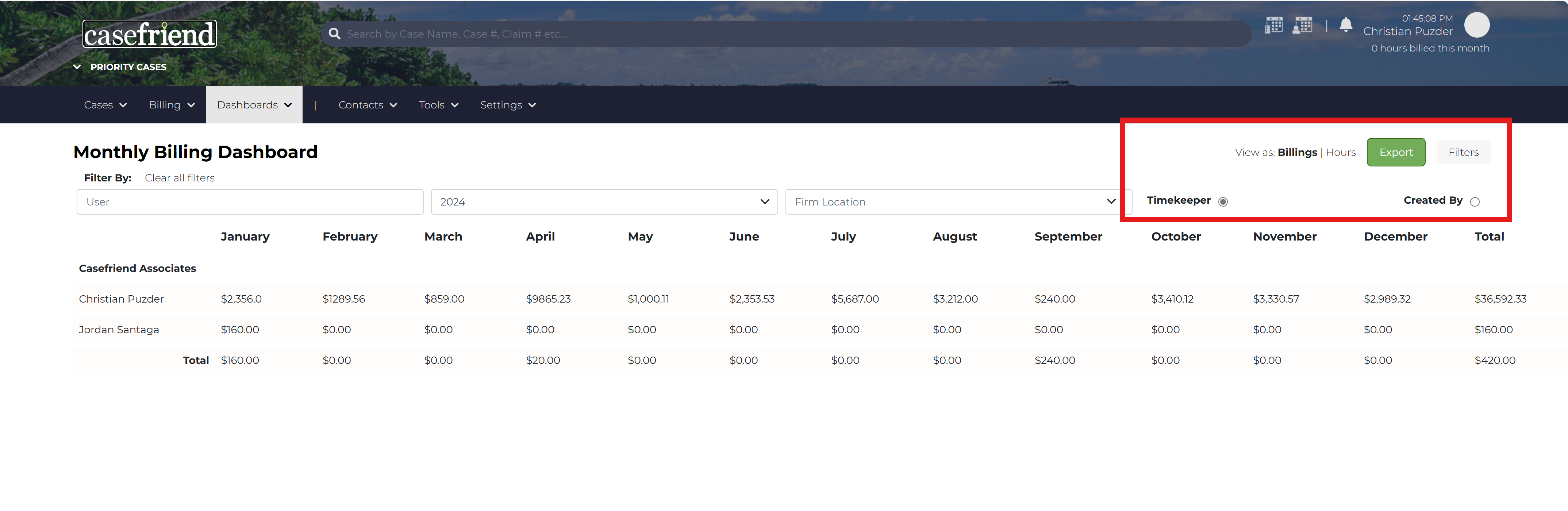The height and width of the screenshot is (511, 1568).
Task: Click the Total column header
Action: (1489, 236)
